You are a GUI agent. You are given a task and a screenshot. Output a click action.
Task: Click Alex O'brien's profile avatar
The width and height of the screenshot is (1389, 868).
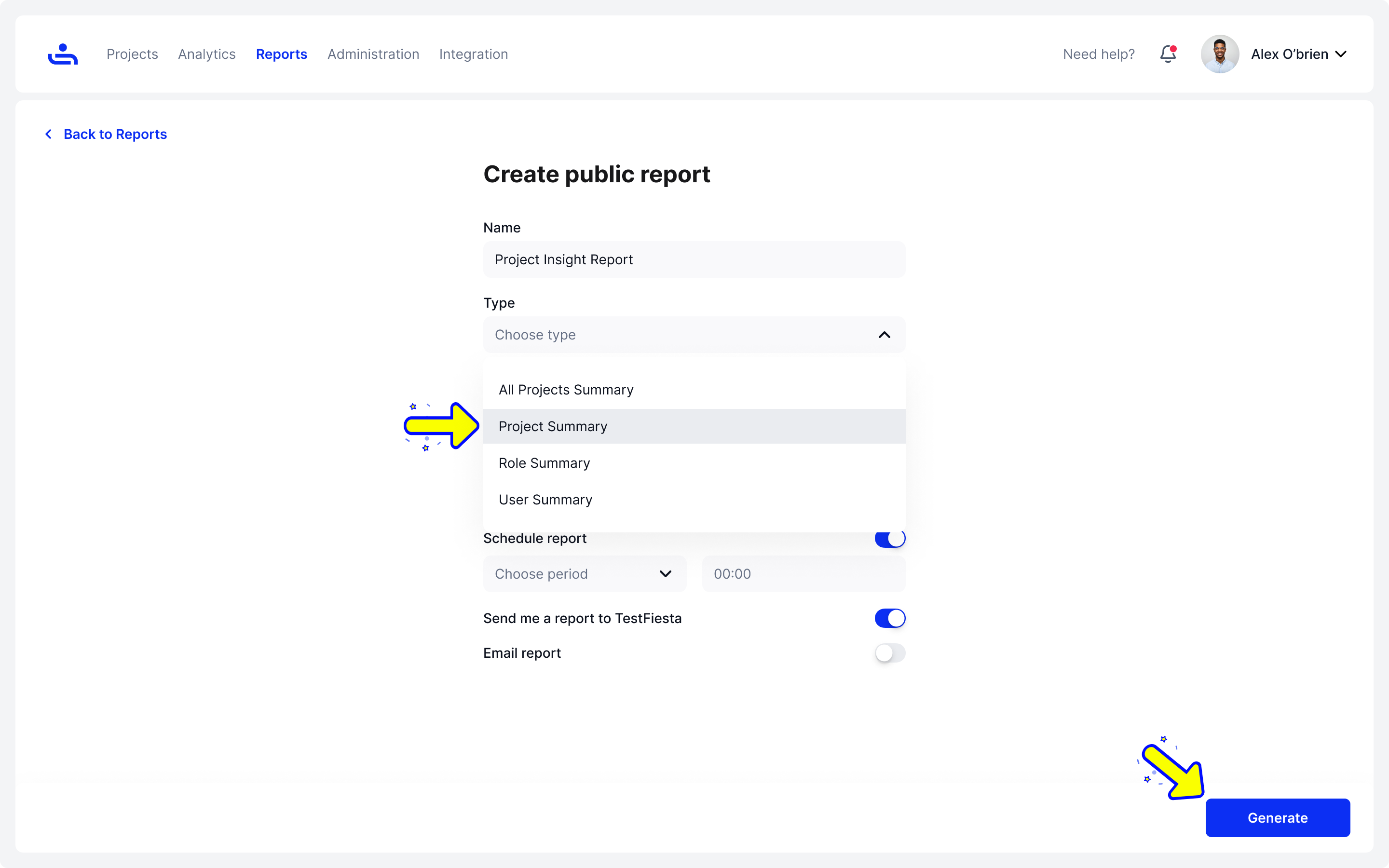(x=1219, y=54)
